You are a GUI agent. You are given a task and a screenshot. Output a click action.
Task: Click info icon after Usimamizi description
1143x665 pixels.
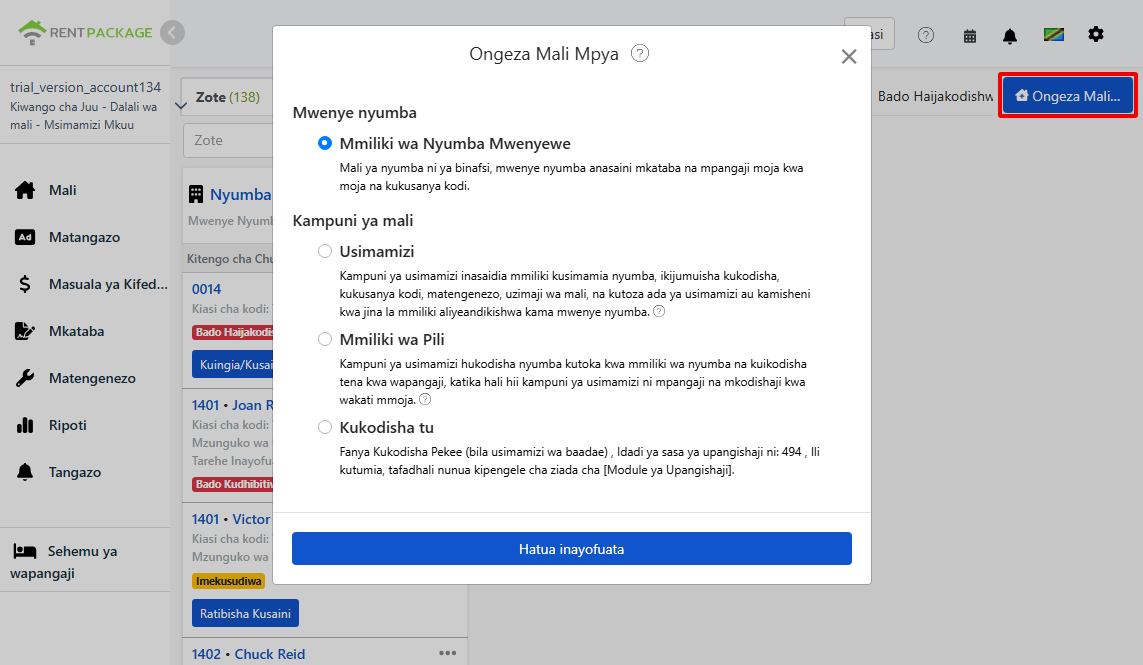(659, 311)
